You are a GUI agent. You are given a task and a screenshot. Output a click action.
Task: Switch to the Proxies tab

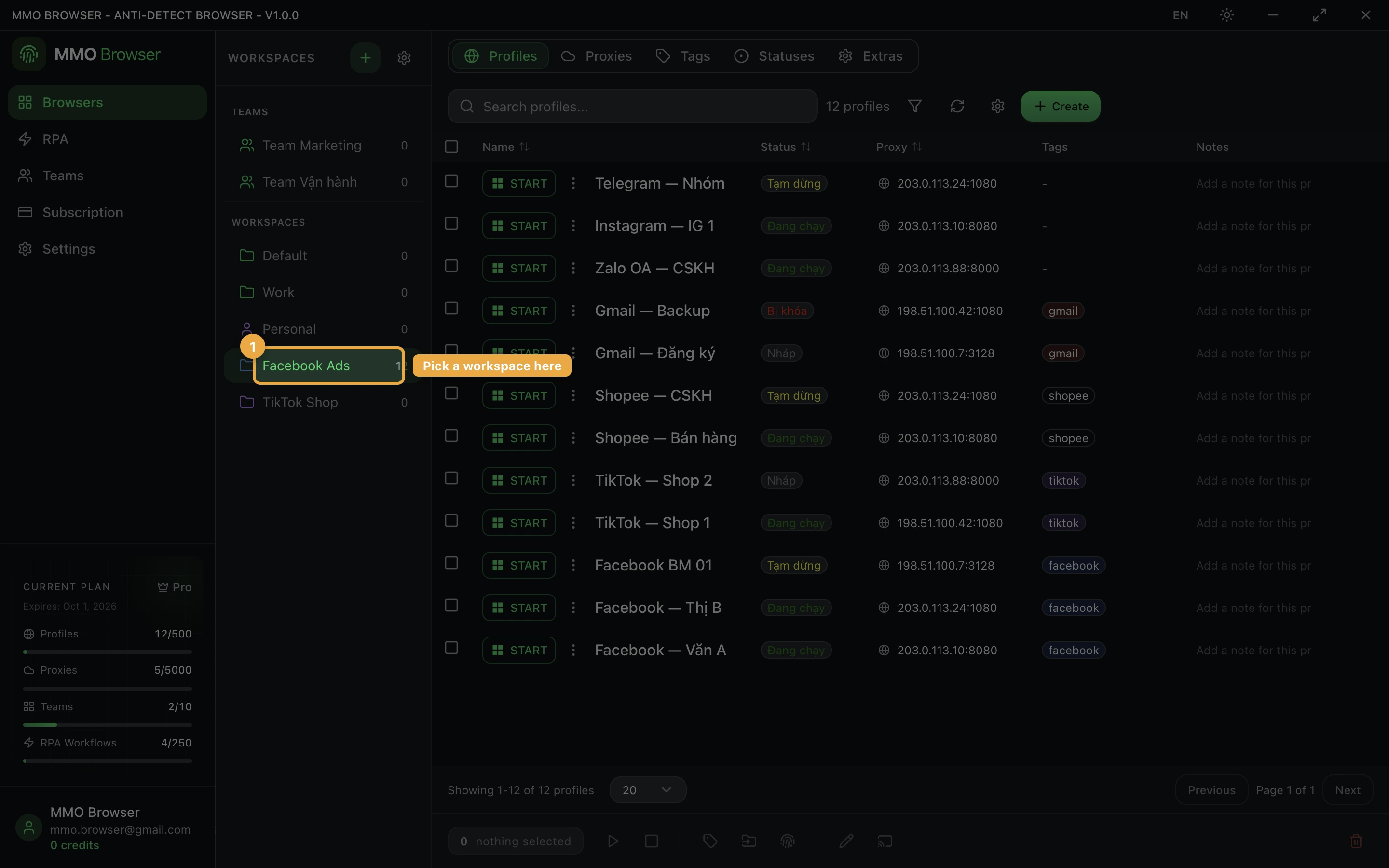596,55
